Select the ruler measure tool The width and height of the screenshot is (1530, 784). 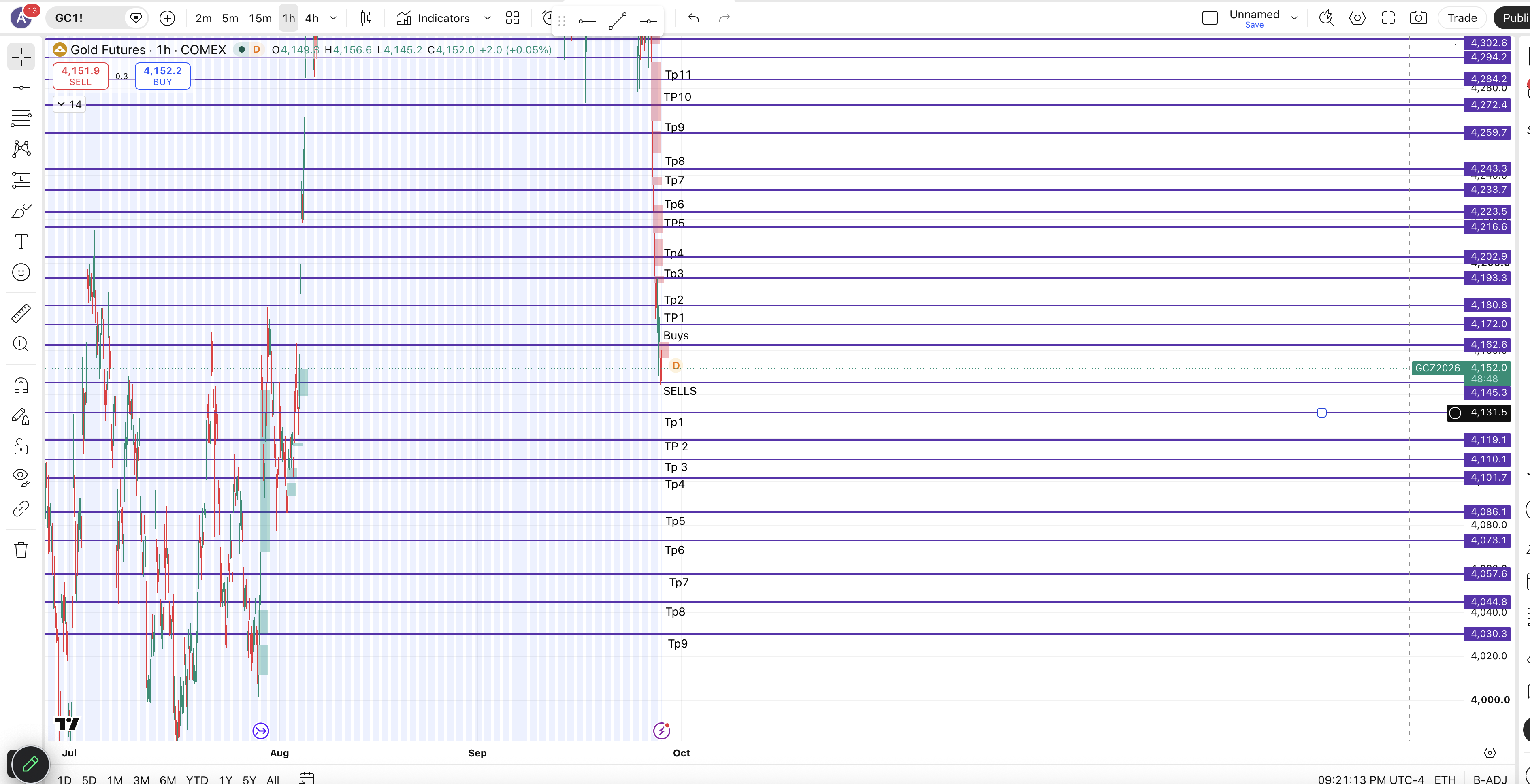tap(21, 313)
